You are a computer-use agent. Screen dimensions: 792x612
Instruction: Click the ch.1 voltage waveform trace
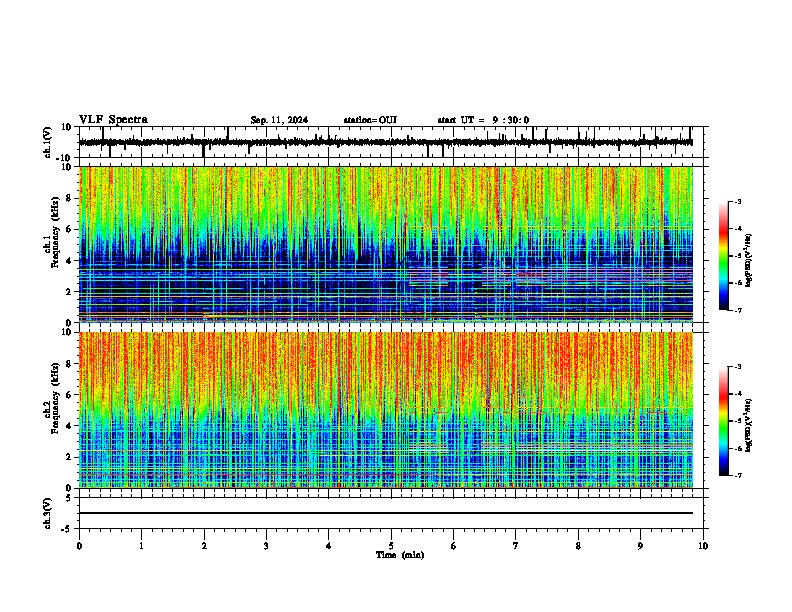[x=386, y=142]
